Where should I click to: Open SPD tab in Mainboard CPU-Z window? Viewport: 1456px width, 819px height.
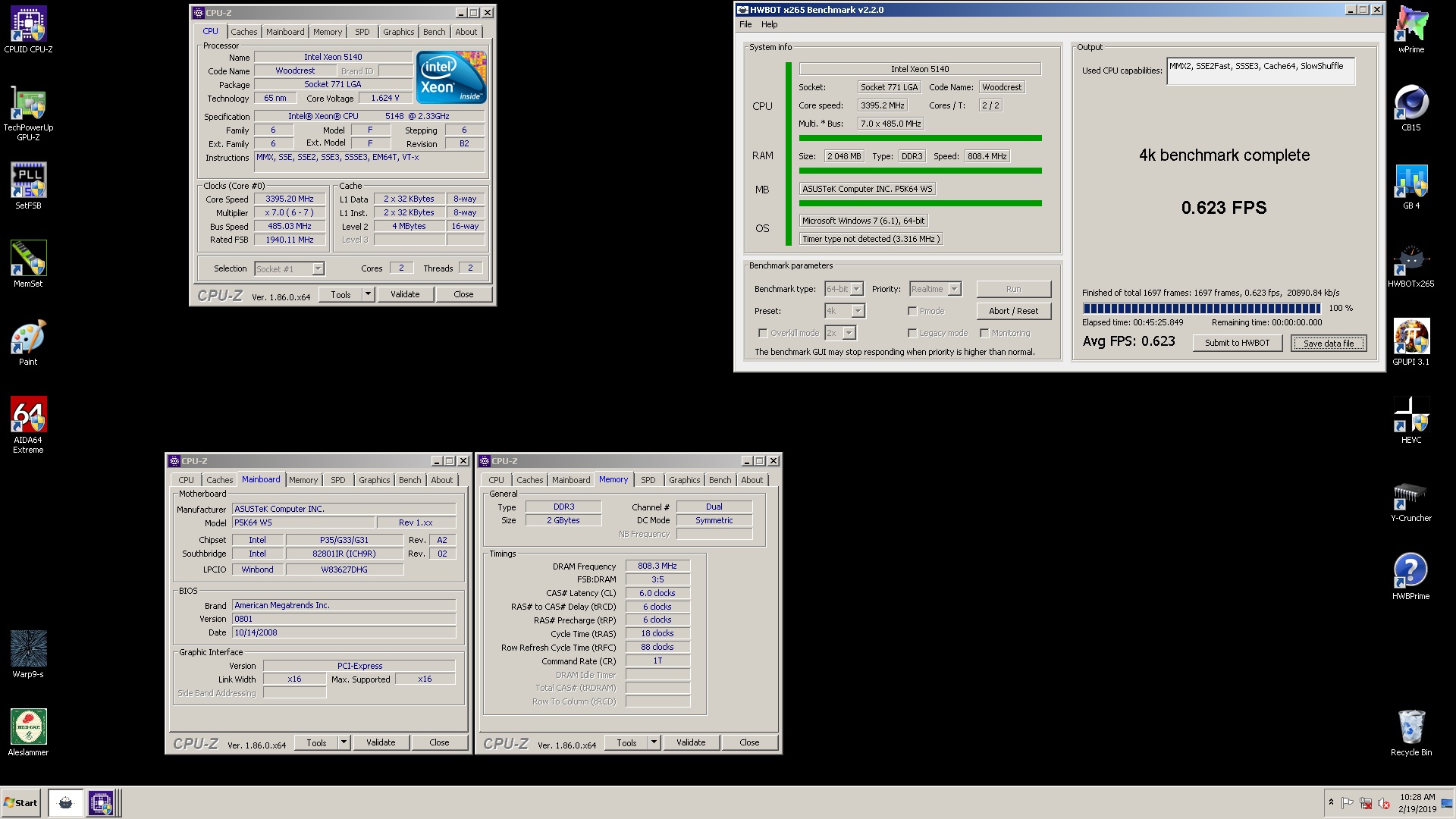338,480
